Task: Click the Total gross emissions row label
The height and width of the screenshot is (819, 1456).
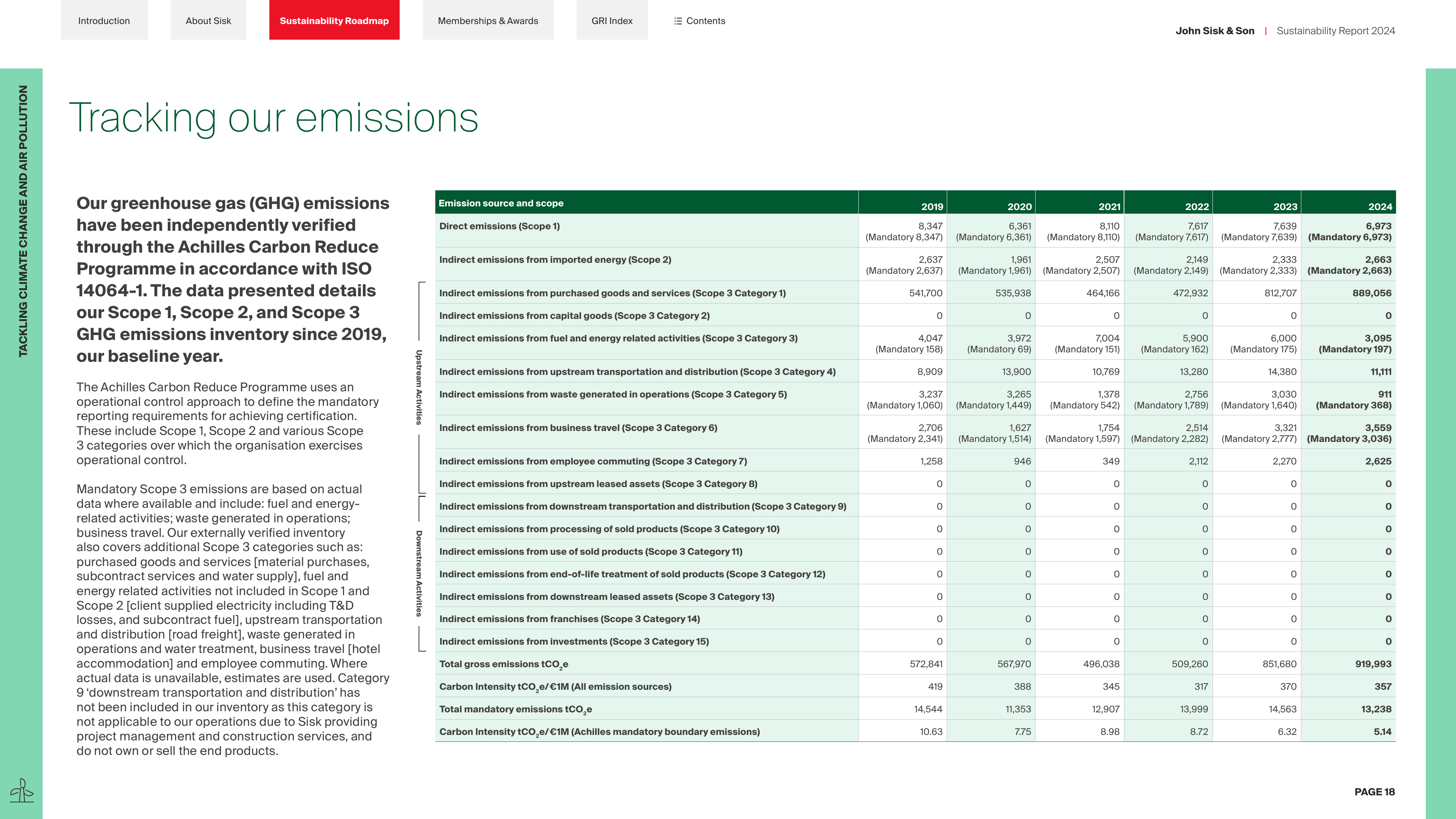Action: pyautogui.click(x=504, y=664)
